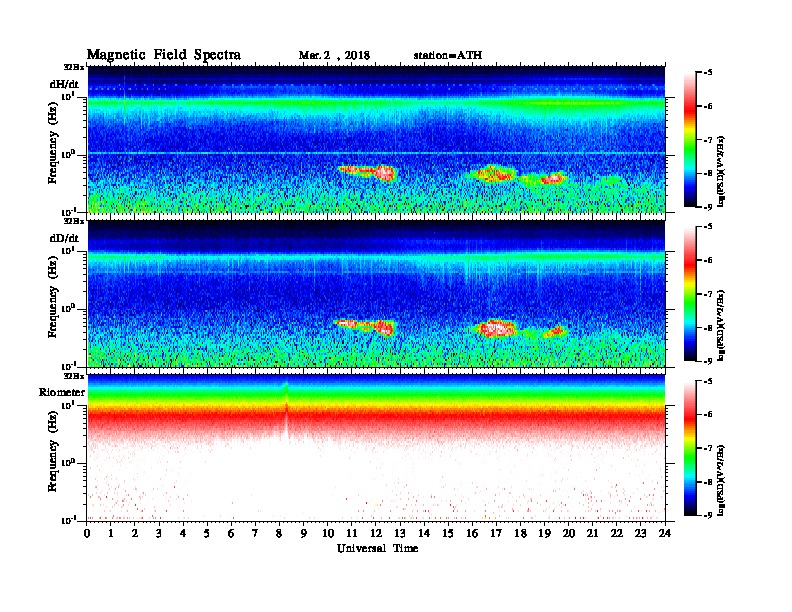Click the "-6" tick on Riometer color scale
Screen dimensions: 792x612
click(x=708, y=415)
